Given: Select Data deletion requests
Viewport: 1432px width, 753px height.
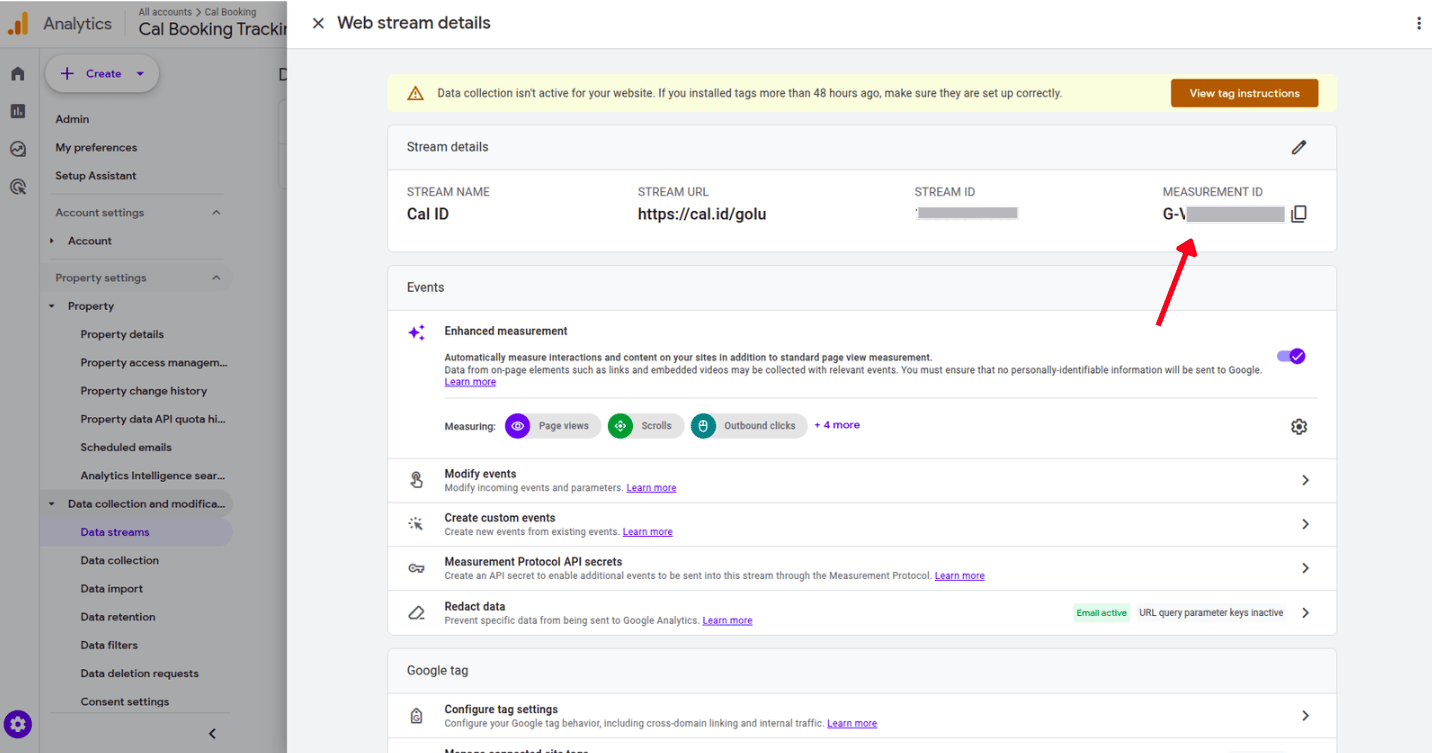Looking at the screenshot, I should (140, 673).
